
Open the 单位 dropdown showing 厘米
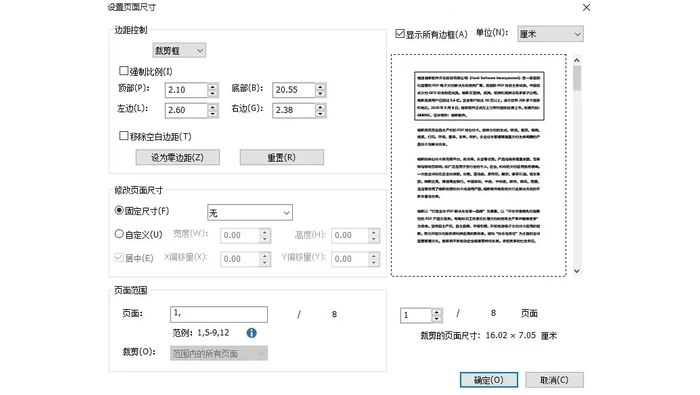pyautogui.click(x=550, y=34)
